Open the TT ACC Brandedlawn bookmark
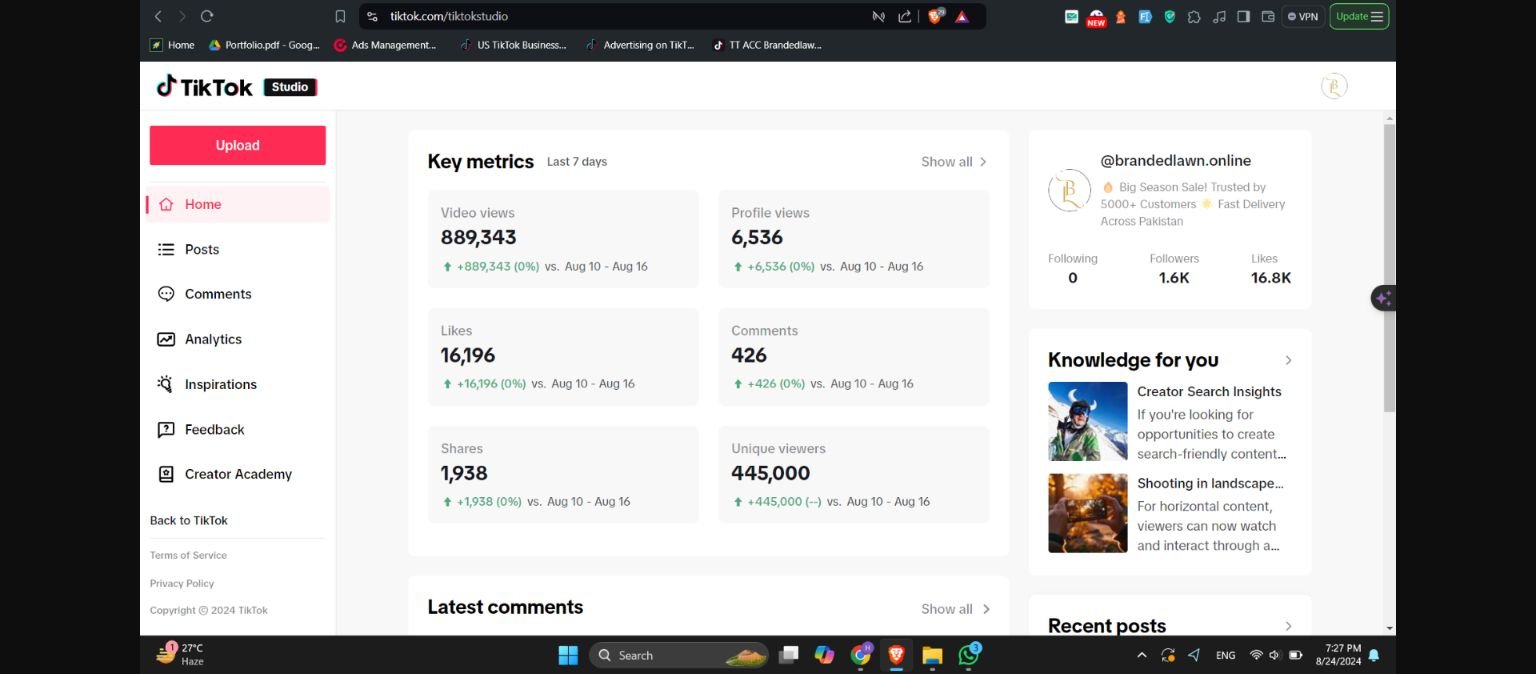The image size is (1536, 674). click(x=767, y=45)
